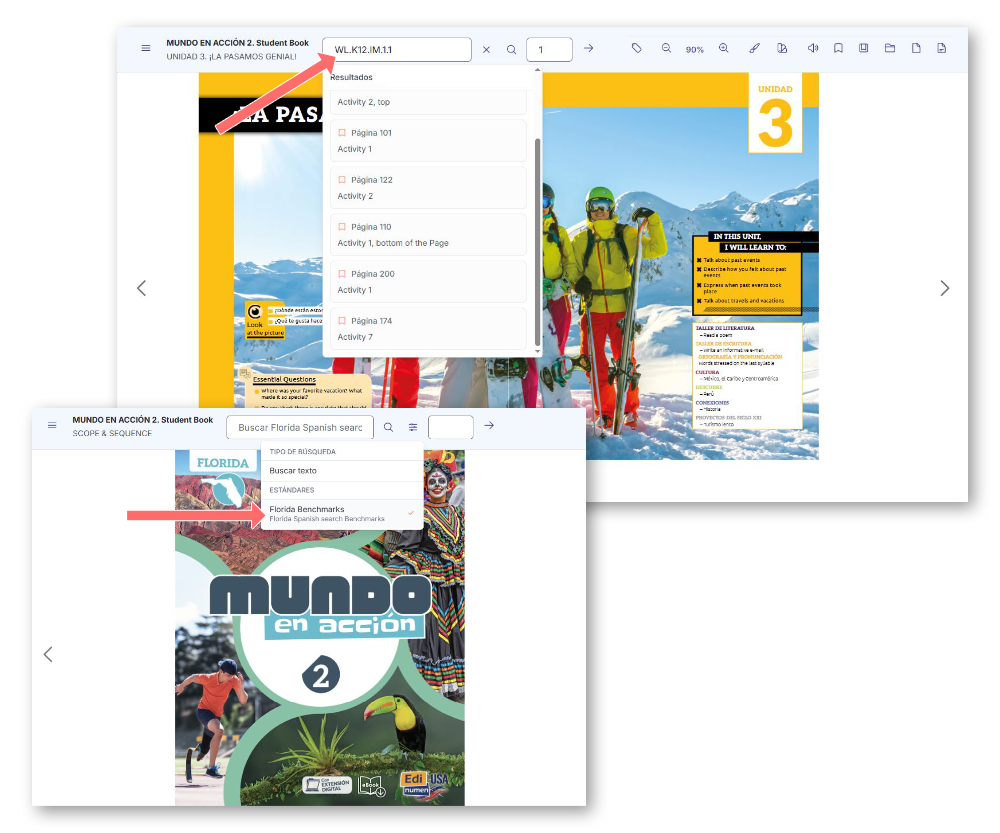Click the bookmark icon beside Página 110
Screen dimensions: 1000x833
point(342,227)
